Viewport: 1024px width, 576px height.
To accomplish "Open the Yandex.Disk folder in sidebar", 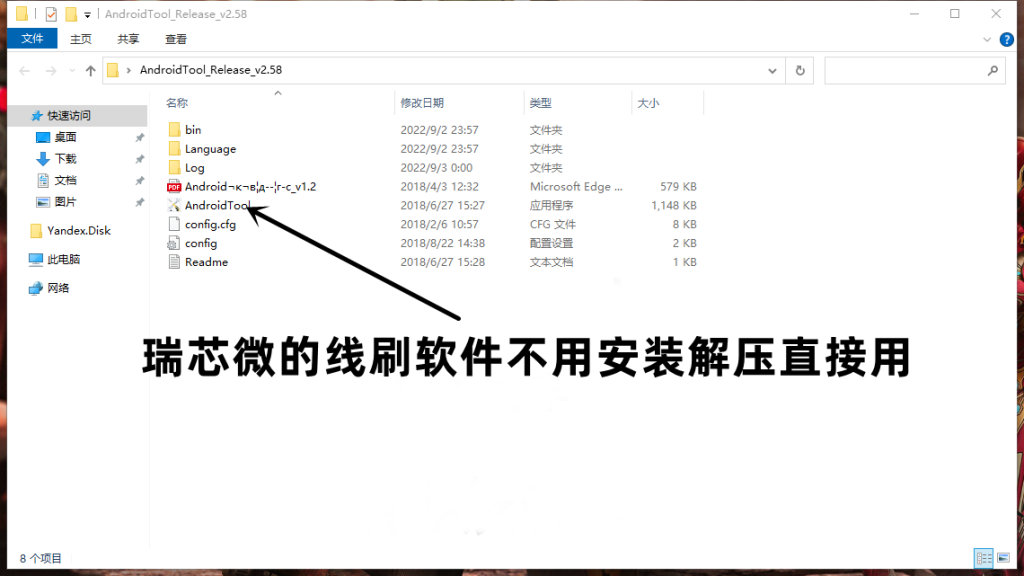I will point(78,230).
